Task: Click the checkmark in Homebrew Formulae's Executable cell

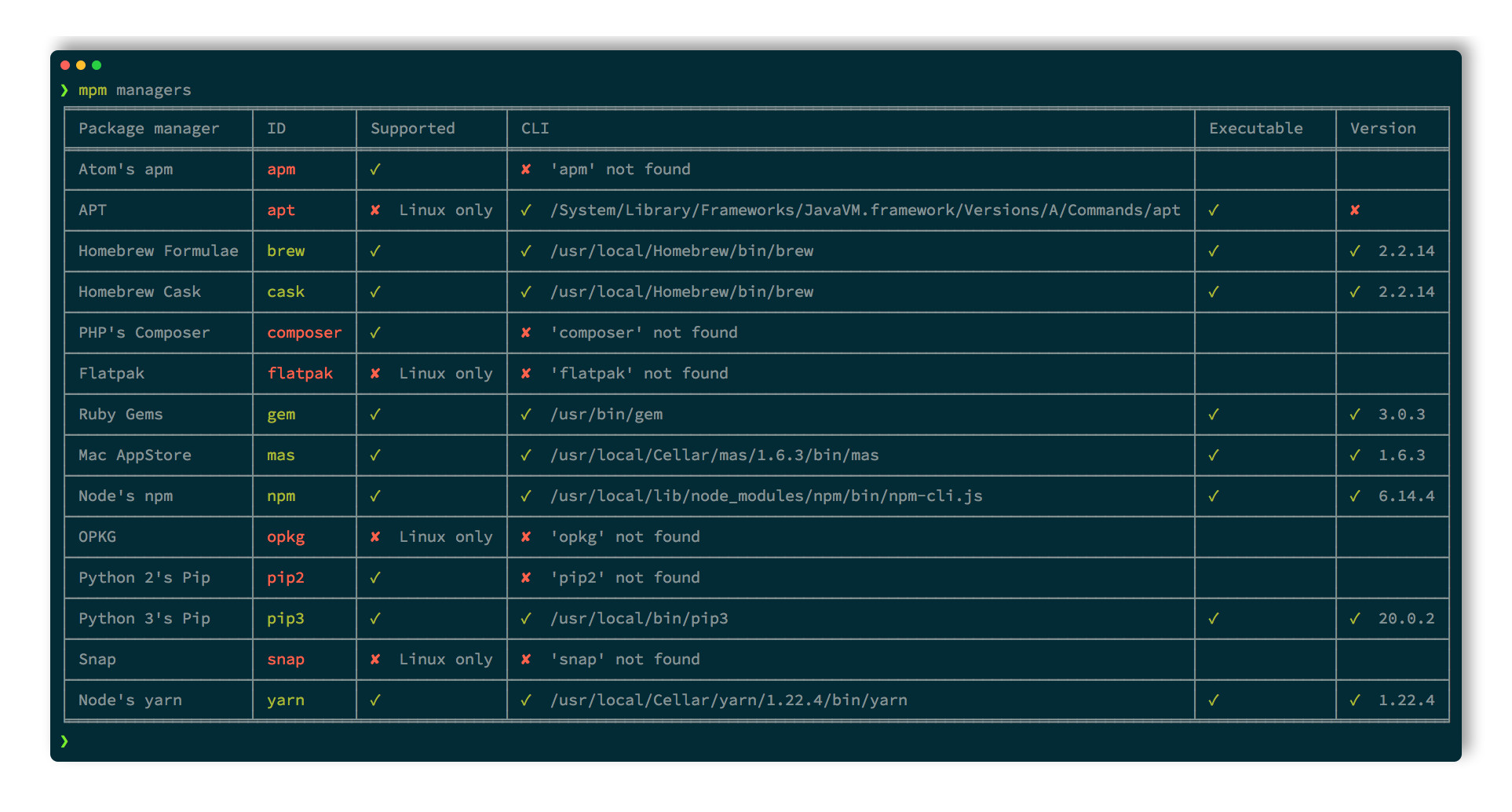Action: pyautogui.click(x=1214, y=251)
